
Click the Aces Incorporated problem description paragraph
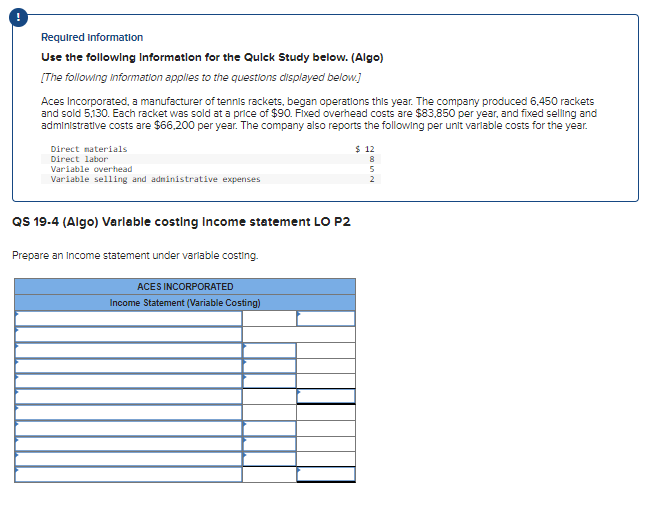(319, 113)
